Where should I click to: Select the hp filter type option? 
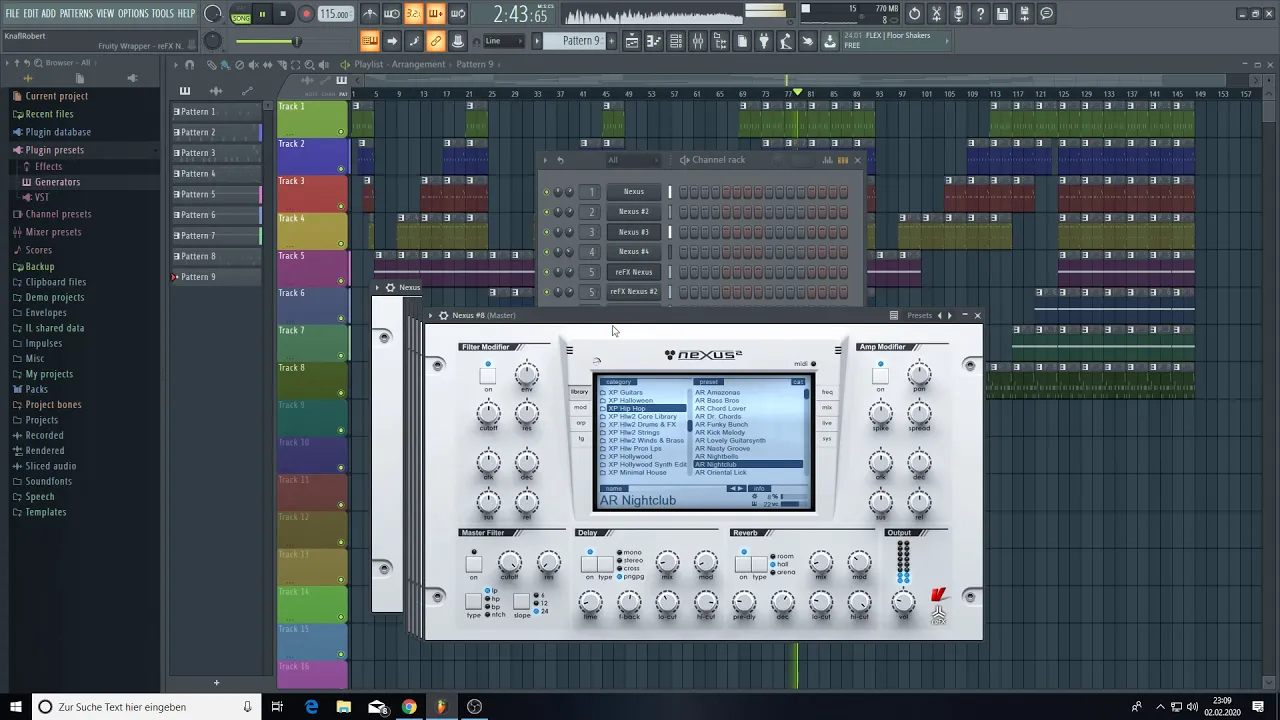click(494, 599)
